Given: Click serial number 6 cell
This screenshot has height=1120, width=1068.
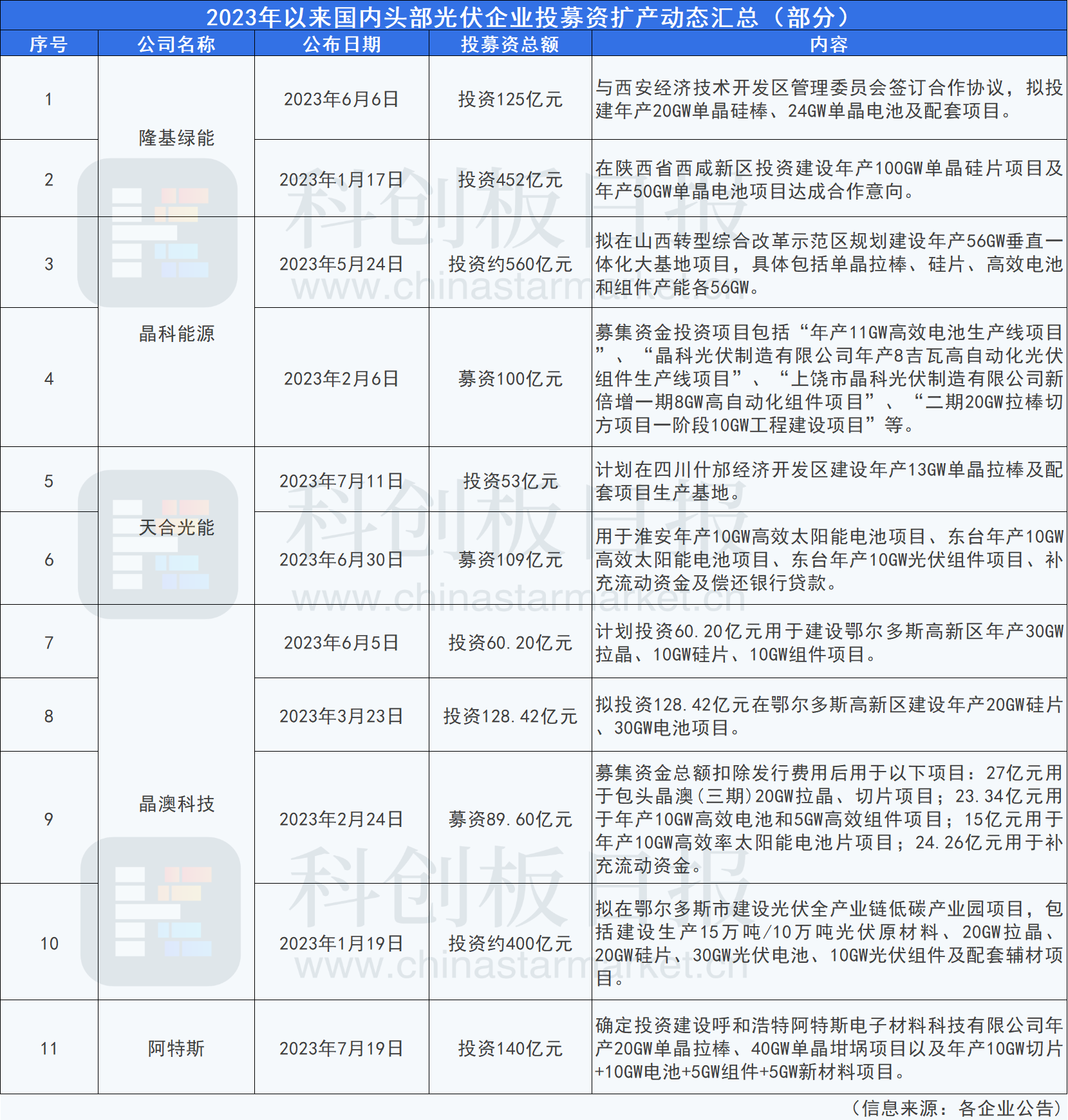Looking at the screenshot, I should (49, 559).
